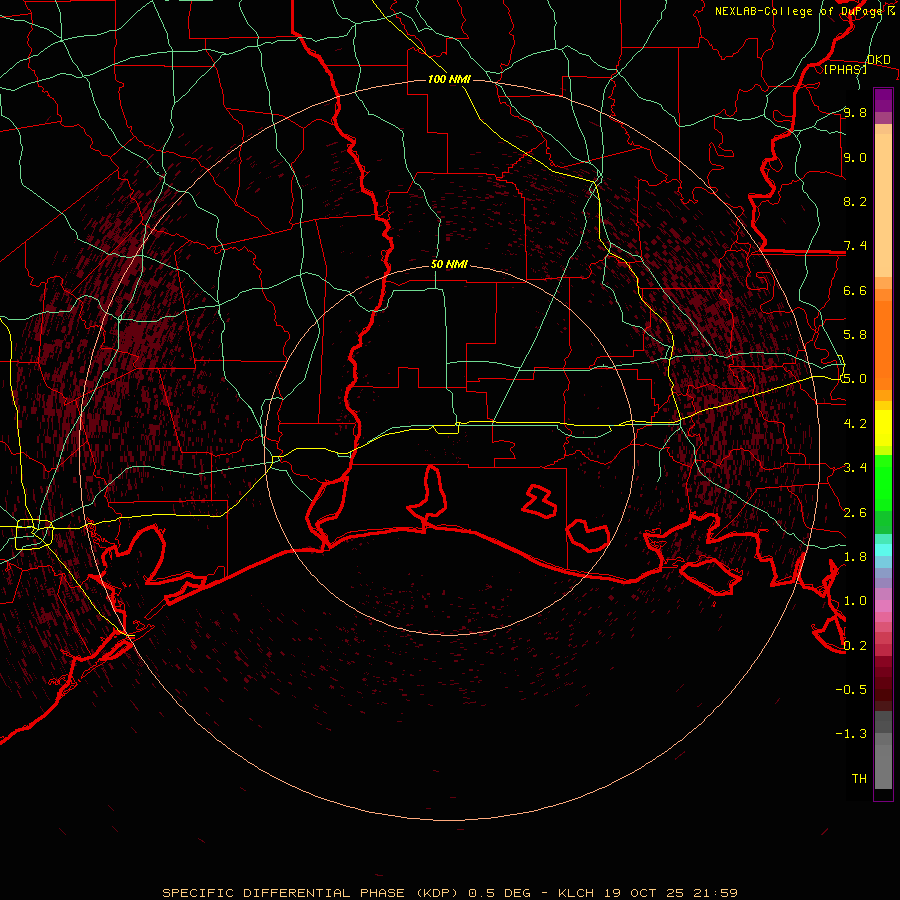Click the [PHAS] label above the color scale
900x900 pixels.
coord(845,69)
